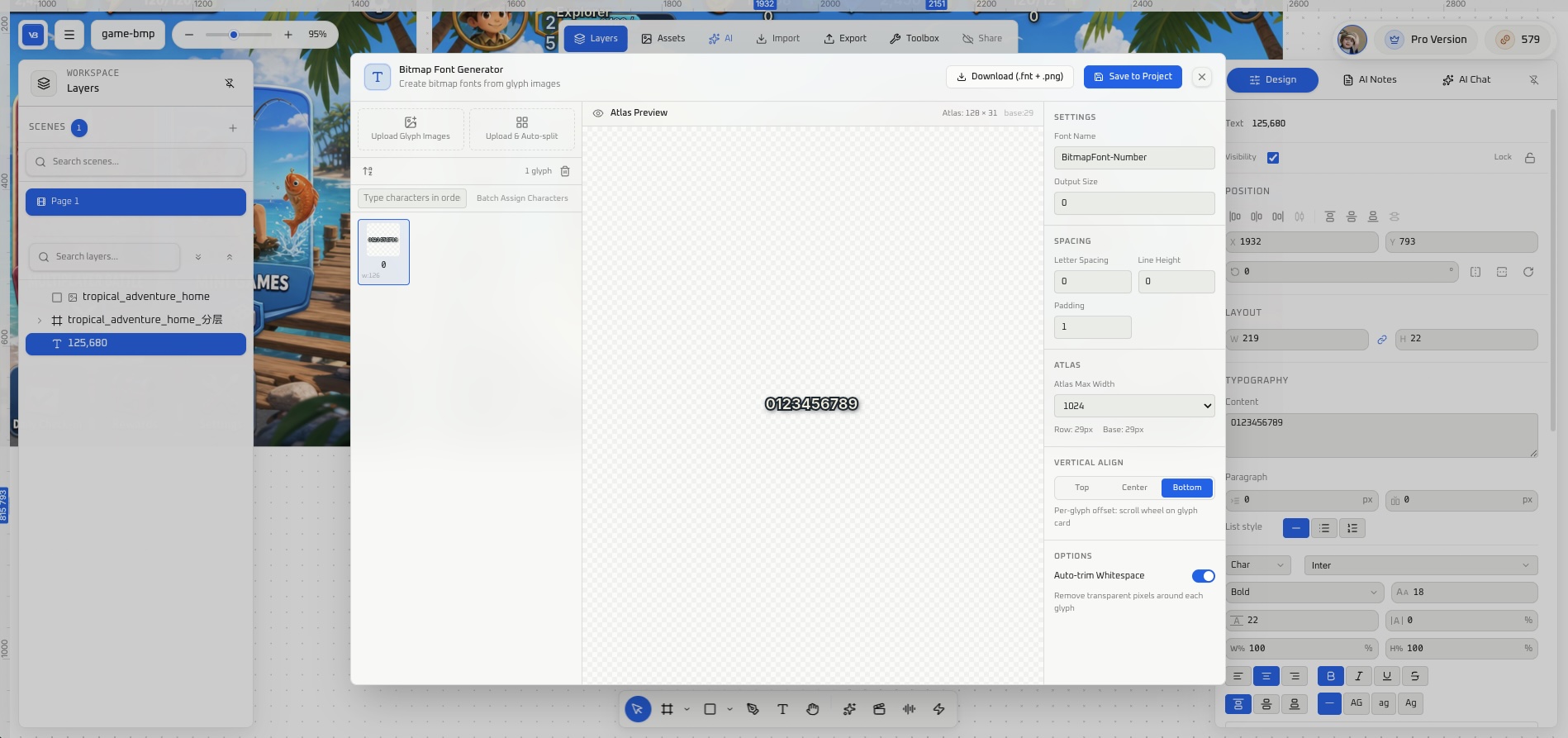Toggle Auto-trim Whitespace switch
The height and width of the screenshot is (738, 1568).
[1203, 576]
